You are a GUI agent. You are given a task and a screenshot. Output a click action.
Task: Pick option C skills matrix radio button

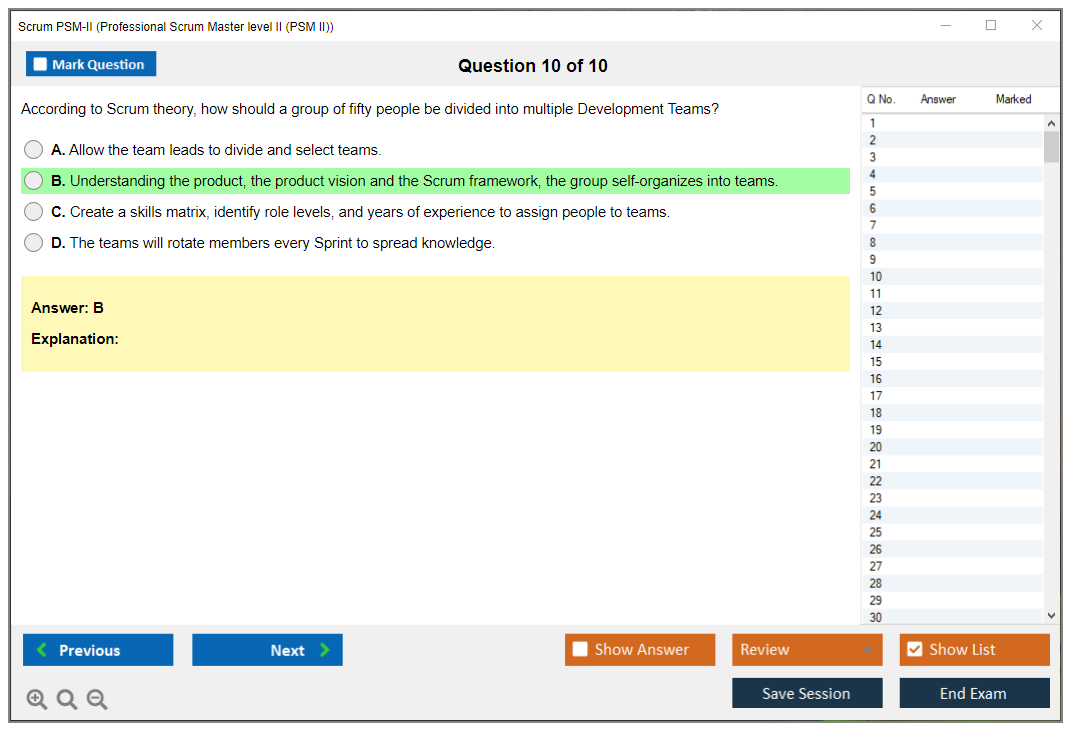pyautogui.click(x=34, y=212)
